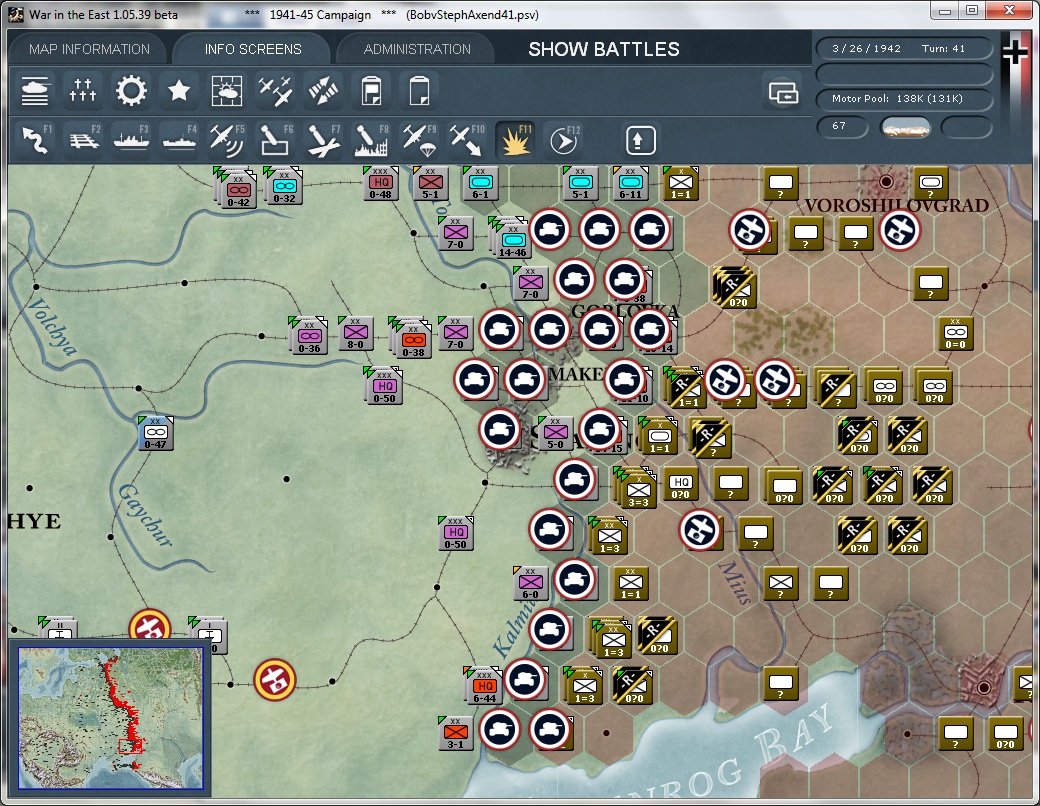Click the Voroshilovgrad city marker
The height and width of the screenshot is (806, 1040).
click(886, 181)
